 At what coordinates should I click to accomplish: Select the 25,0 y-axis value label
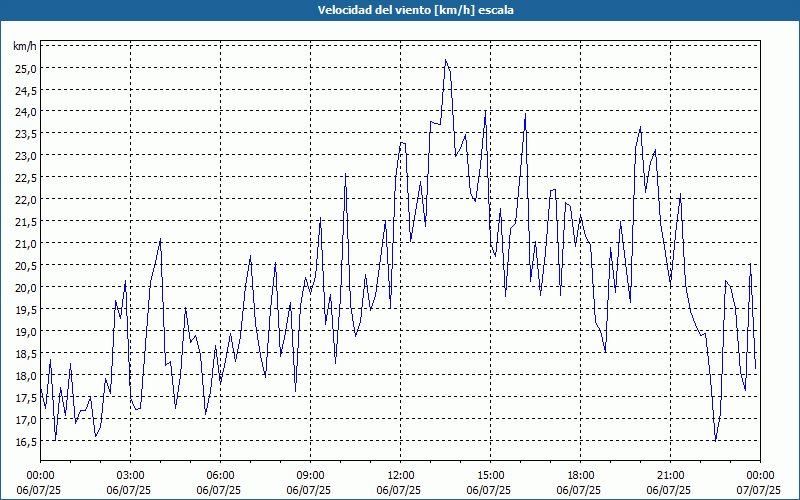[x=24, y=68]
